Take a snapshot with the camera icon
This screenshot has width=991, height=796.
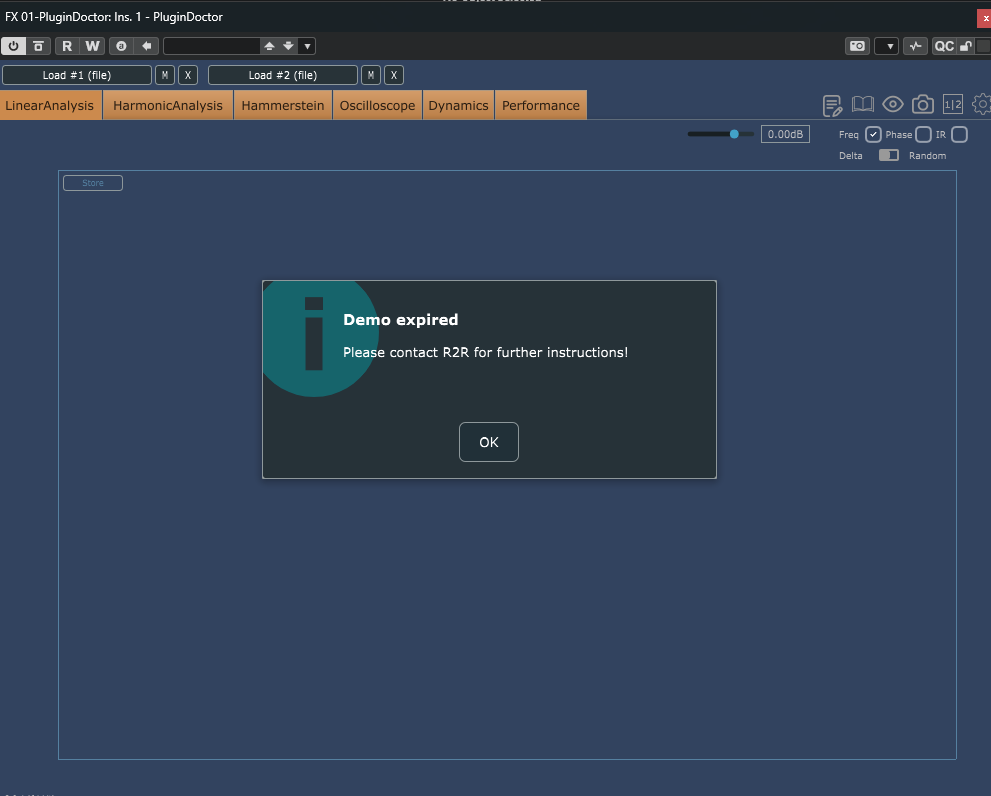(x=922, y=105)
